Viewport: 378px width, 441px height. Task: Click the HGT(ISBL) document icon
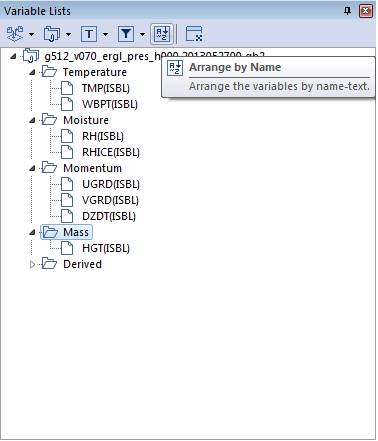[67, 248]
